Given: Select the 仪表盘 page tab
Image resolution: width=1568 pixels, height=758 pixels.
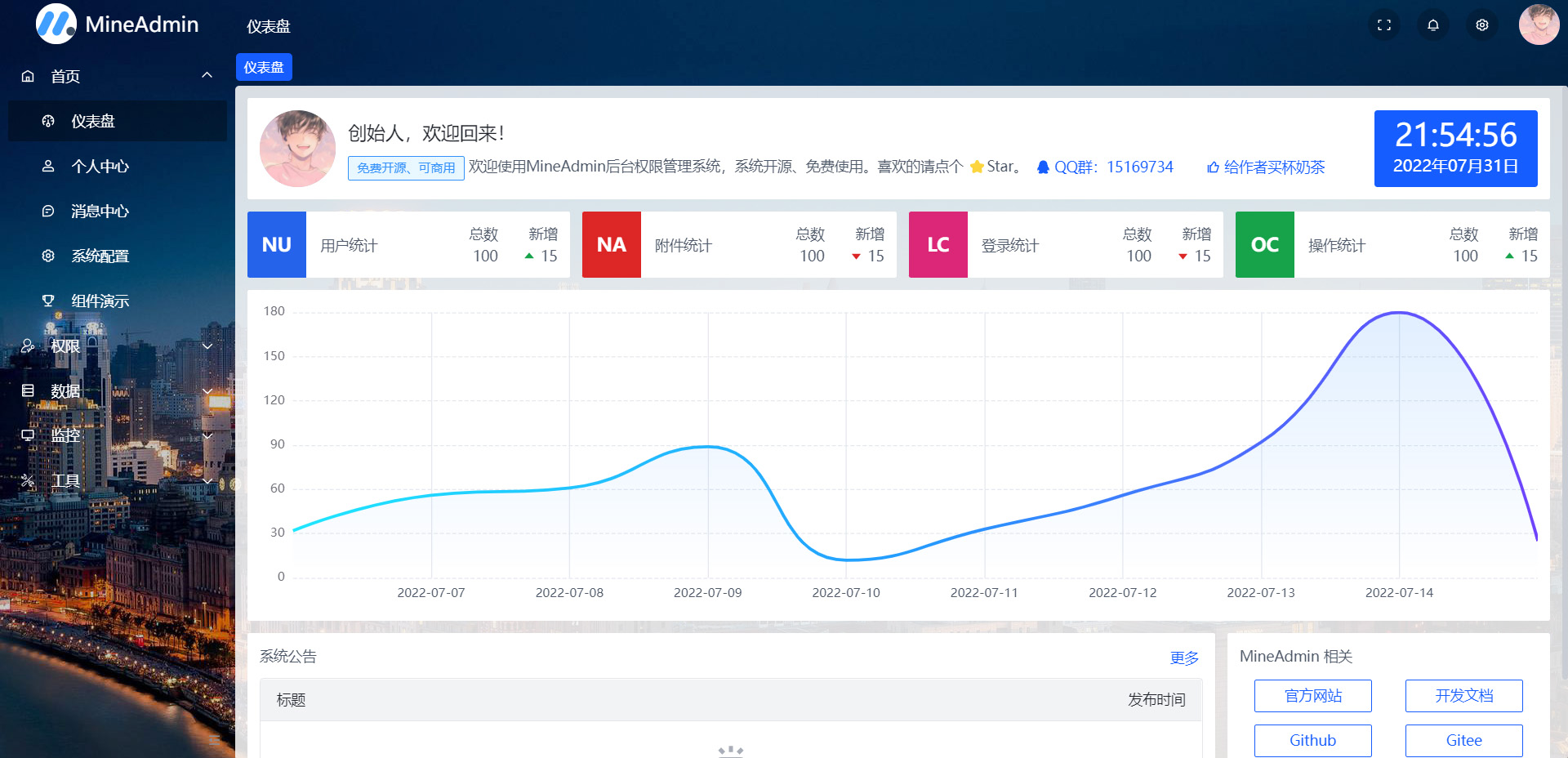Looking at the screenshot, I should click(264, 67).
